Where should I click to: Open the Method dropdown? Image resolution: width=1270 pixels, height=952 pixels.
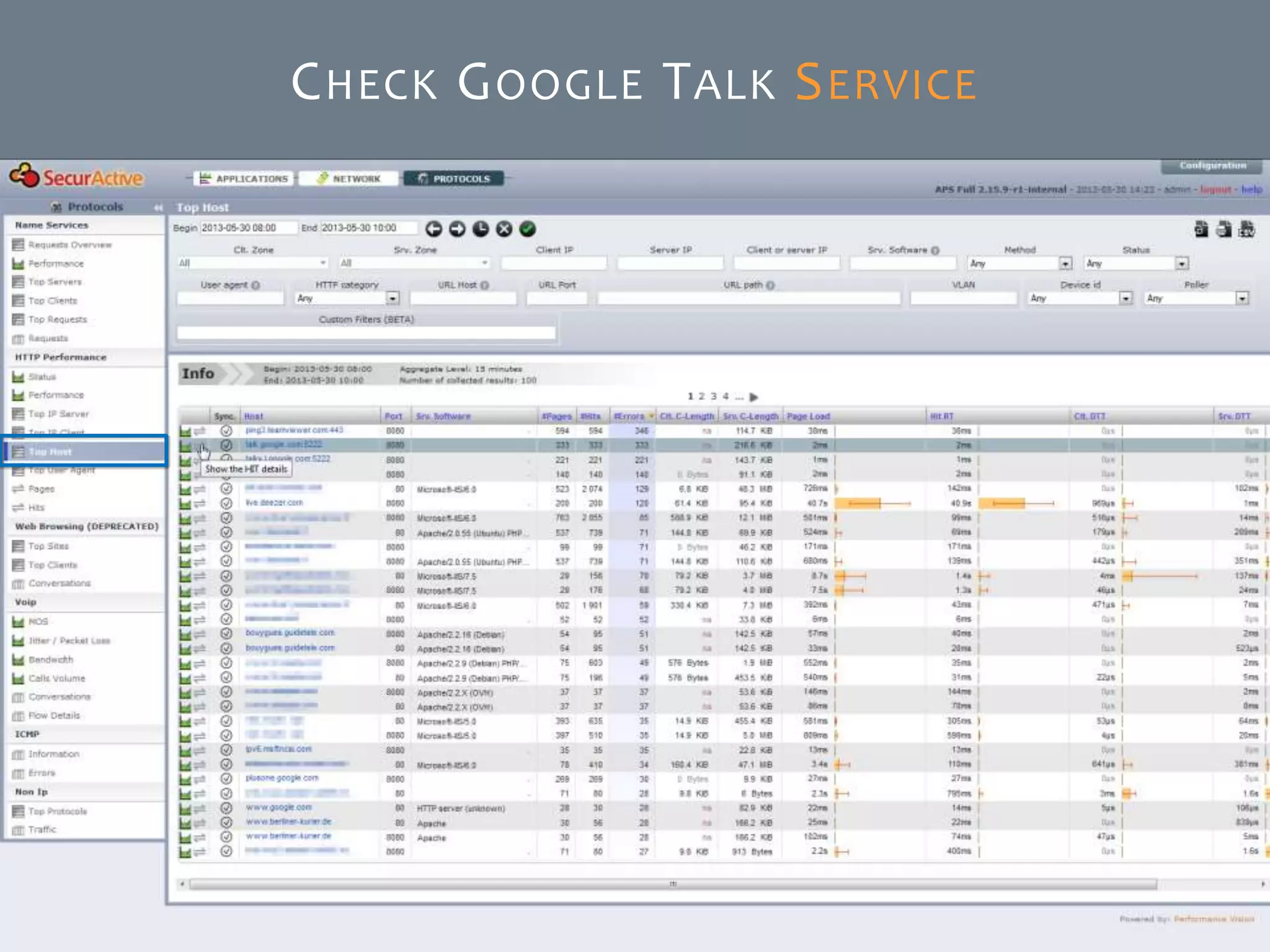(1019, 263)
